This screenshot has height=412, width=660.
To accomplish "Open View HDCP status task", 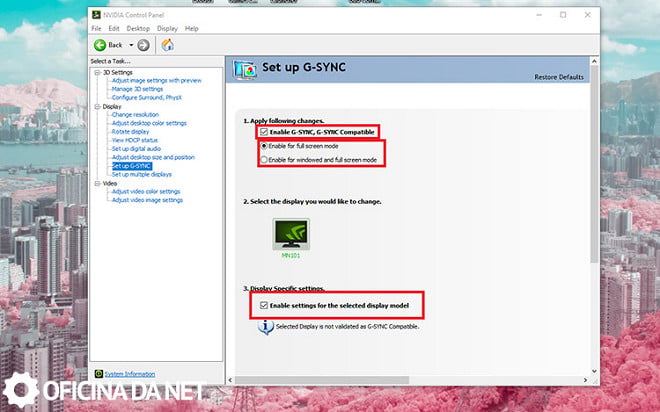I will click(x=135, y=140).
